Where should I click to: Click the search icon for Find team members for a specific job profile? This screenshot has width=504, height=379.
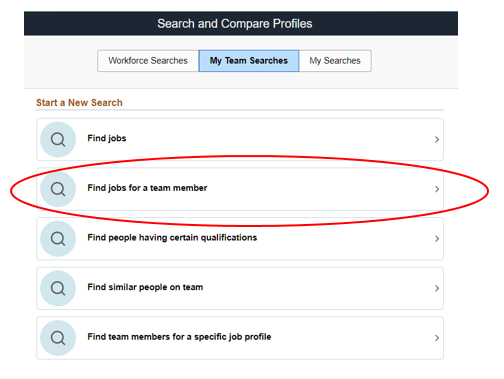click(x=58, y=338)
